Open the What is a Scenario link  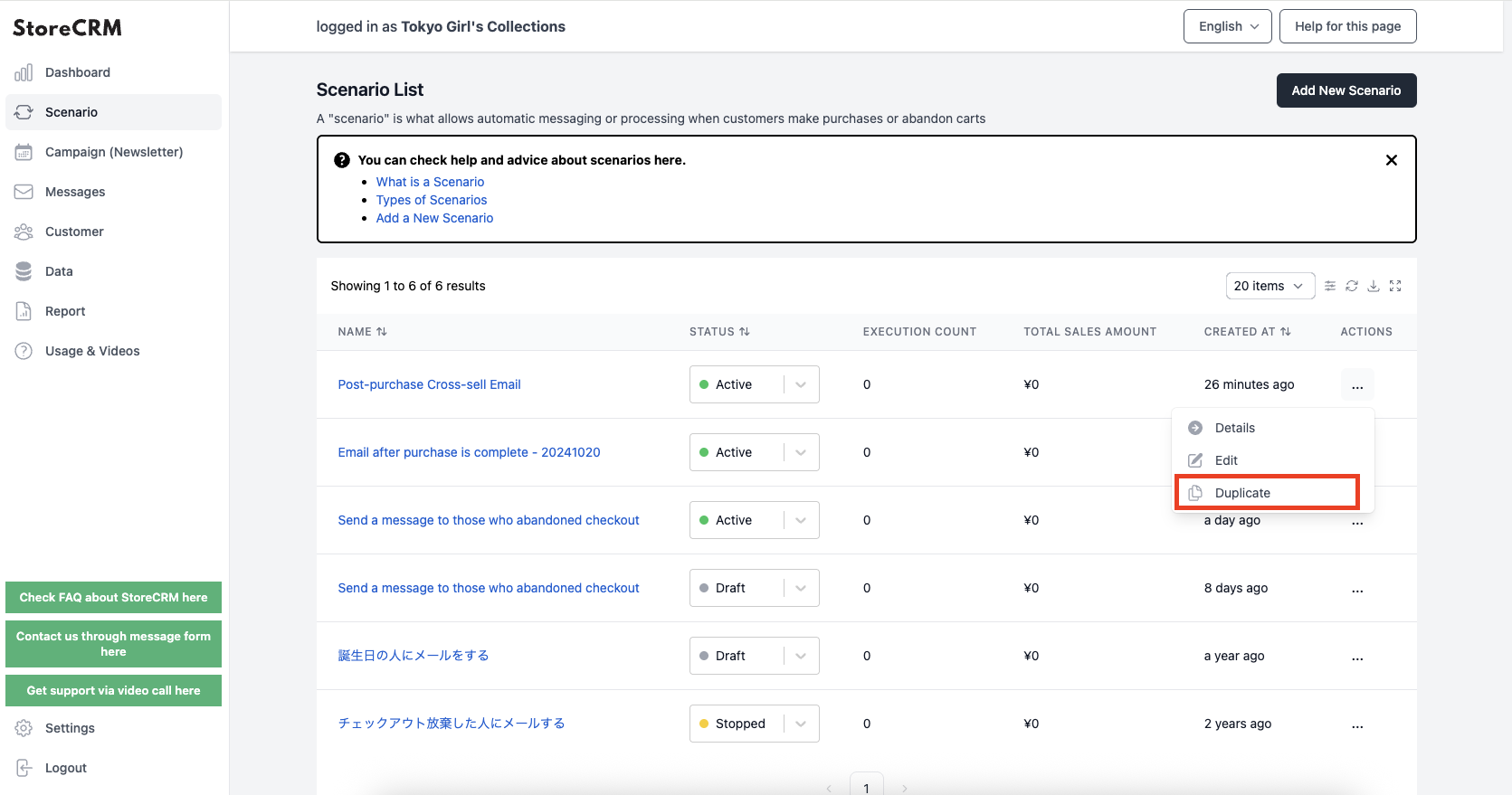(430, 182)
